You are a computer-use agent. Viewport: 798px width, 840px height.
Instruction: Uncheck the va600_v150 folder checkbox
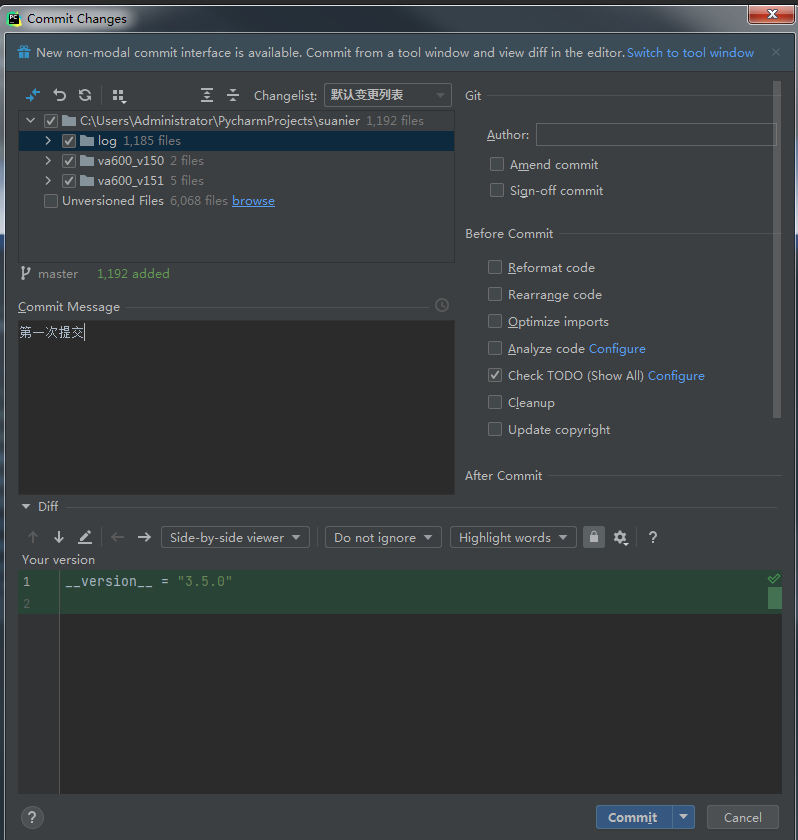click(69, 161)
